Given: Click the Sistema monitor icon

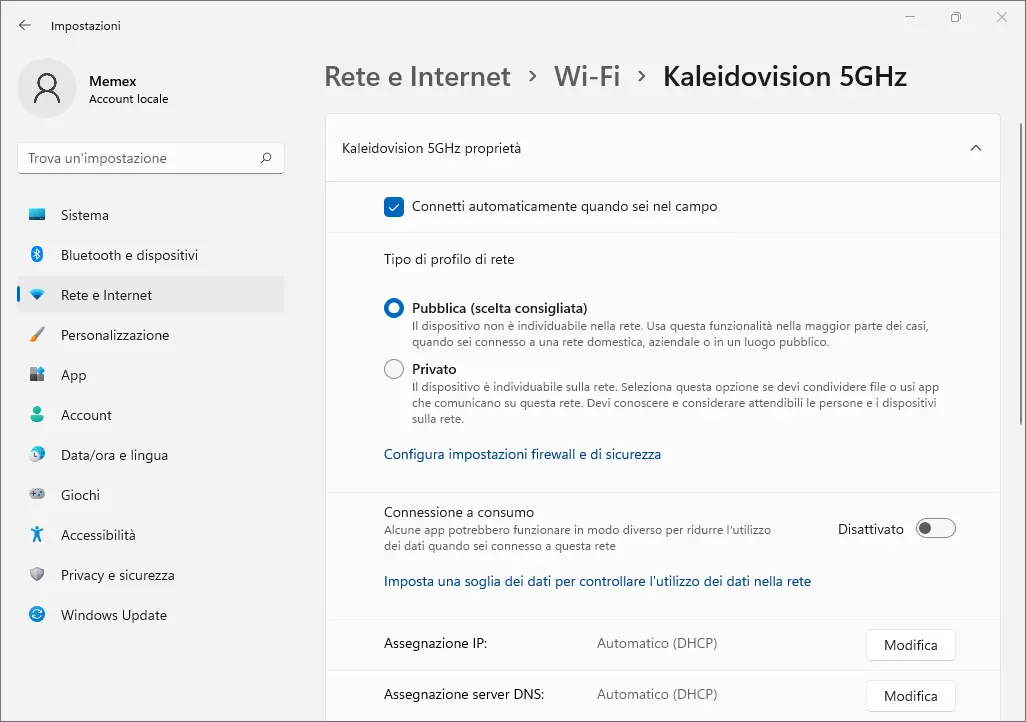Looking at the screenshot, I should point(37,215).
